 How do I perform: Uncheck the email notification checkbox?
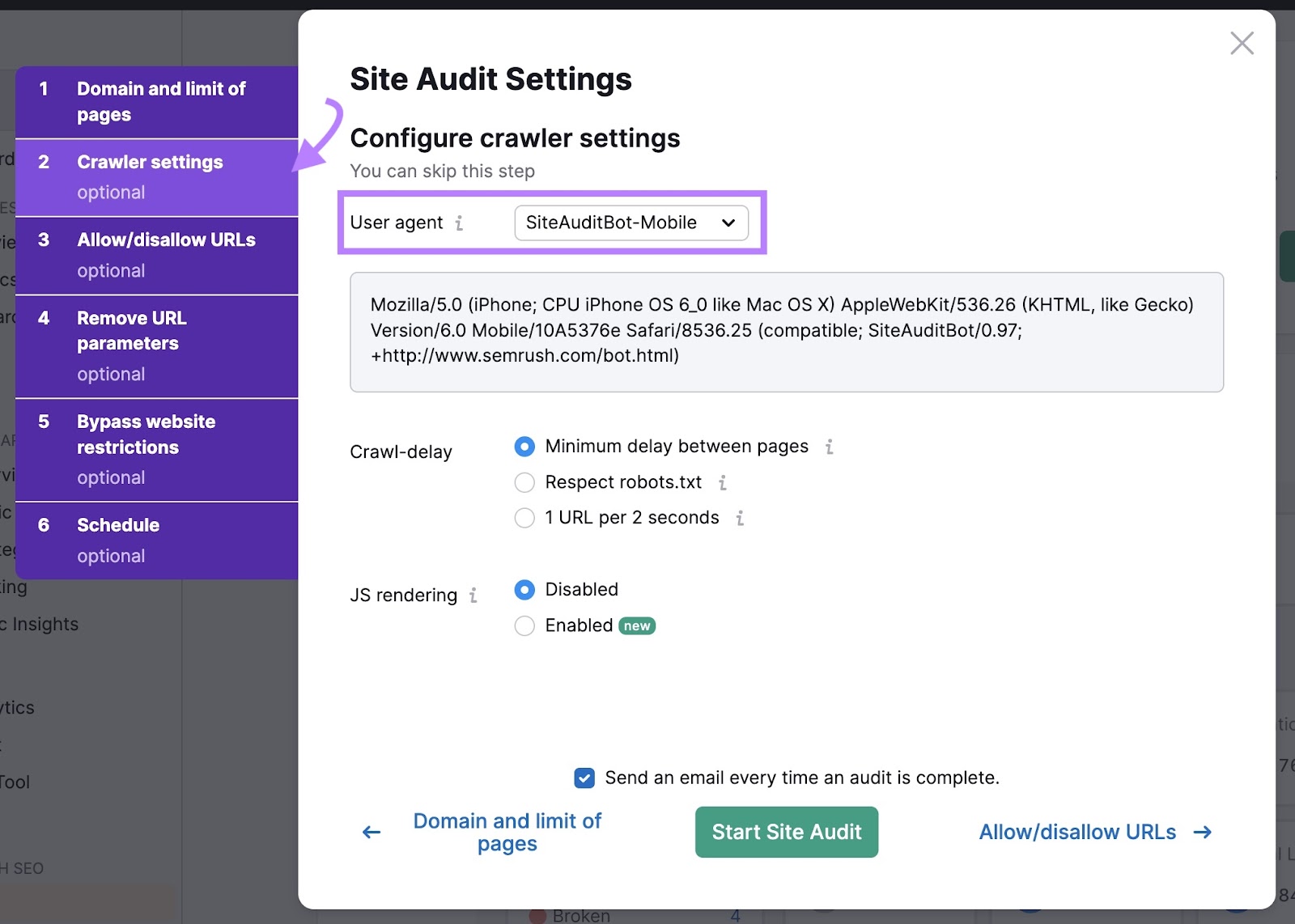pyautogui.click(x=584, y=778)
